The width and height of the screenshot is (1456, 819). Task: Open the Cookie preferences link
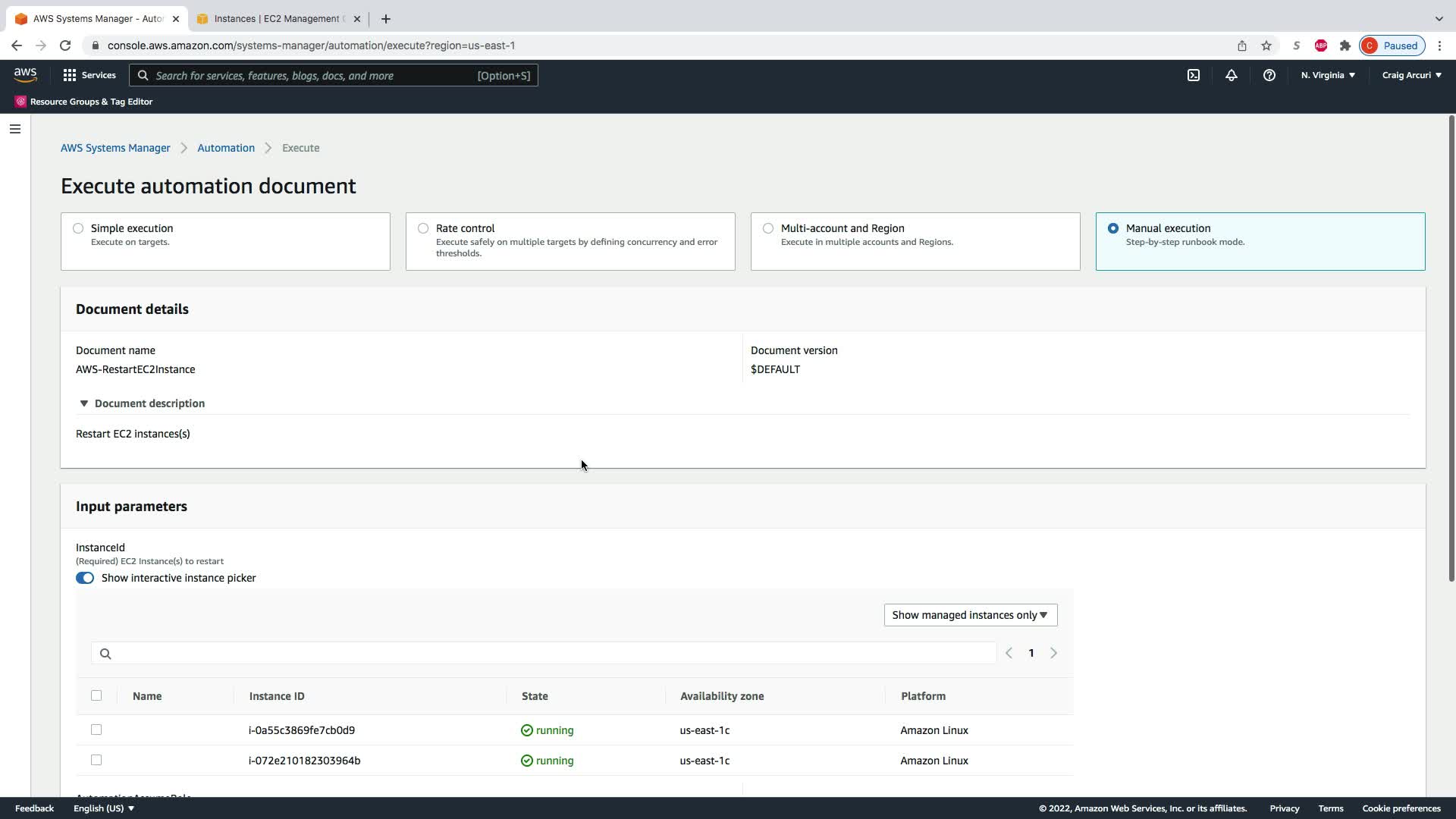[1401, 808]
